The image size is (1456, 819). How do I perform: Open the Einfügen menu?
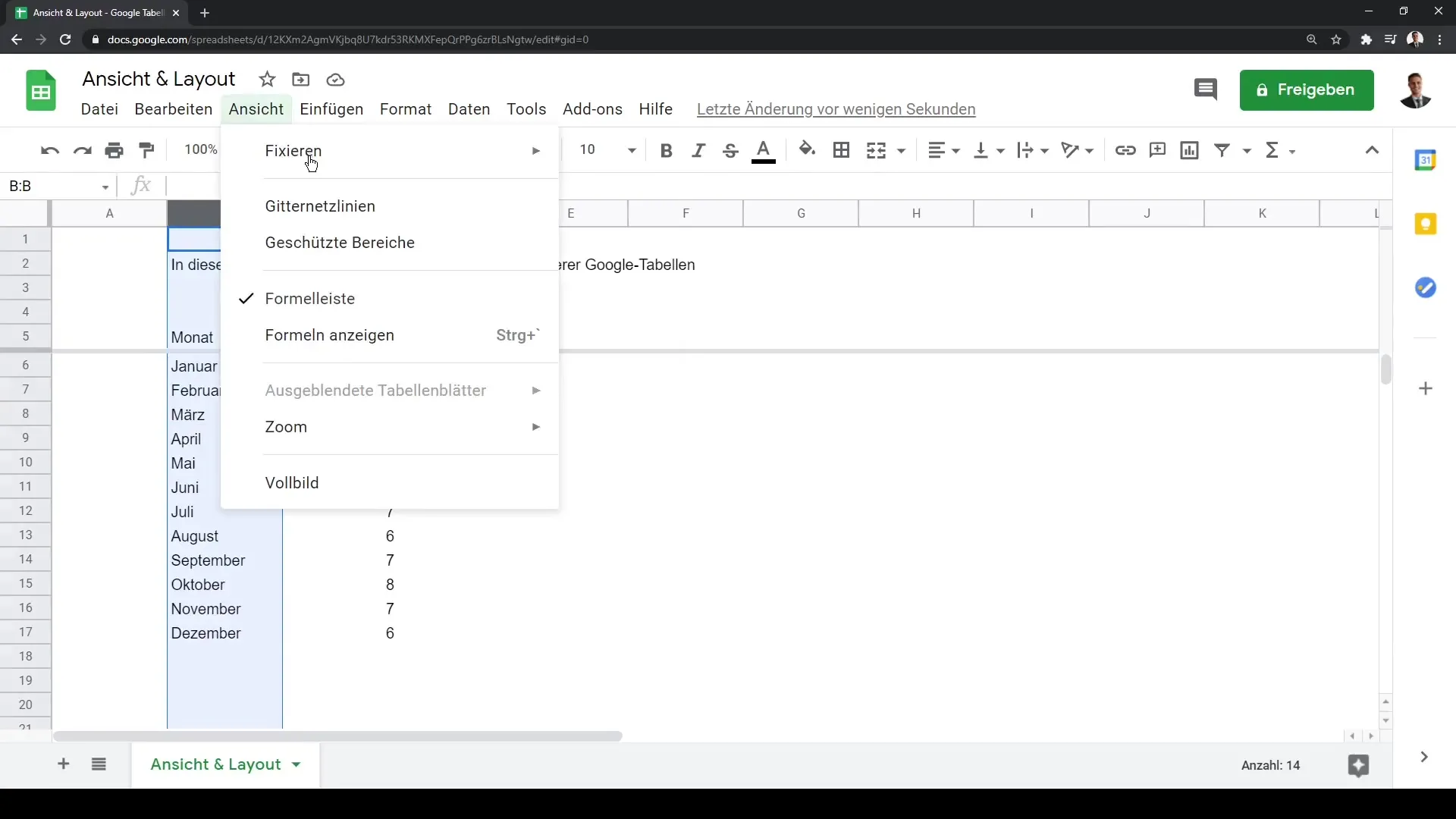(331, 109)
